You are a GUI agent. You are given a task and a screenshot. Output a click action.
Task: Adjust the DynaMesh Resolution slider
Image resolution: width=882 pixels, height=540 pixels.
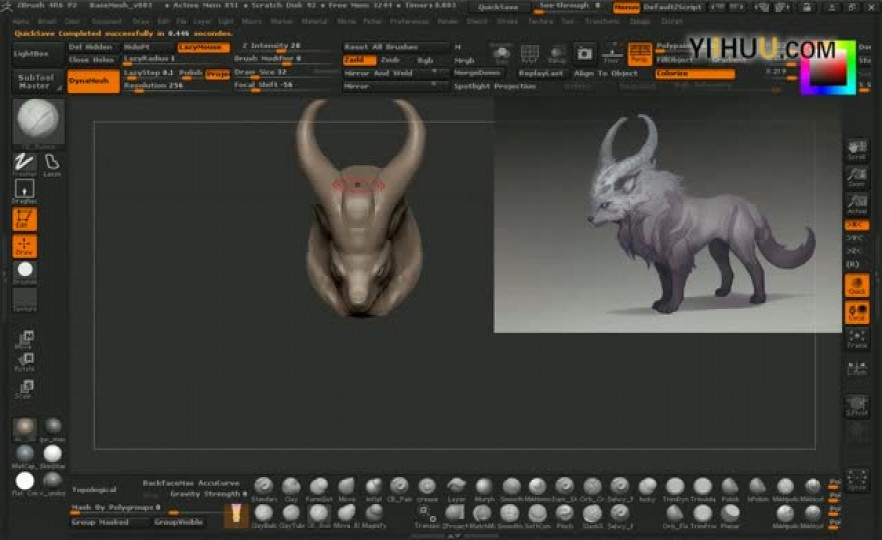[176, 86]
